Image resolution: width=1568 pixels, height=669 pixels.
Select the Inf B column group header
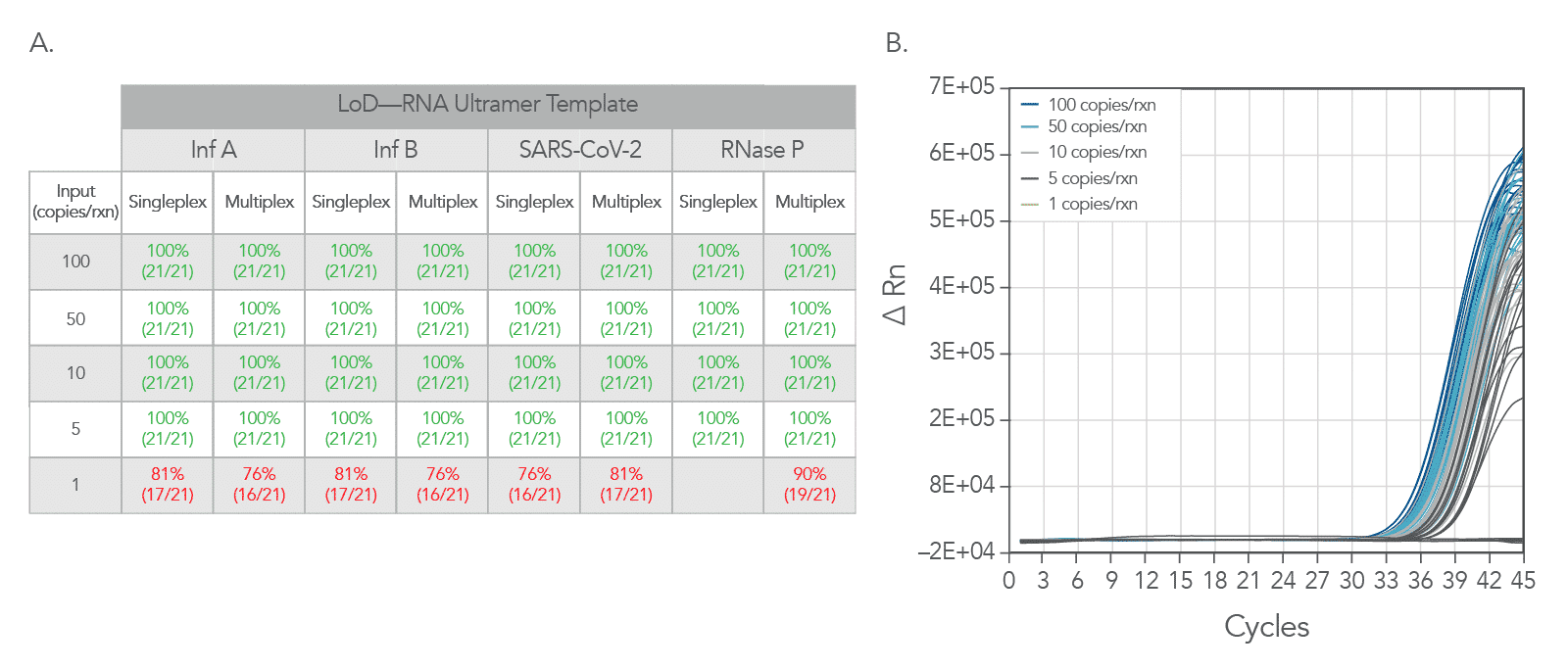tap(396, 150)
